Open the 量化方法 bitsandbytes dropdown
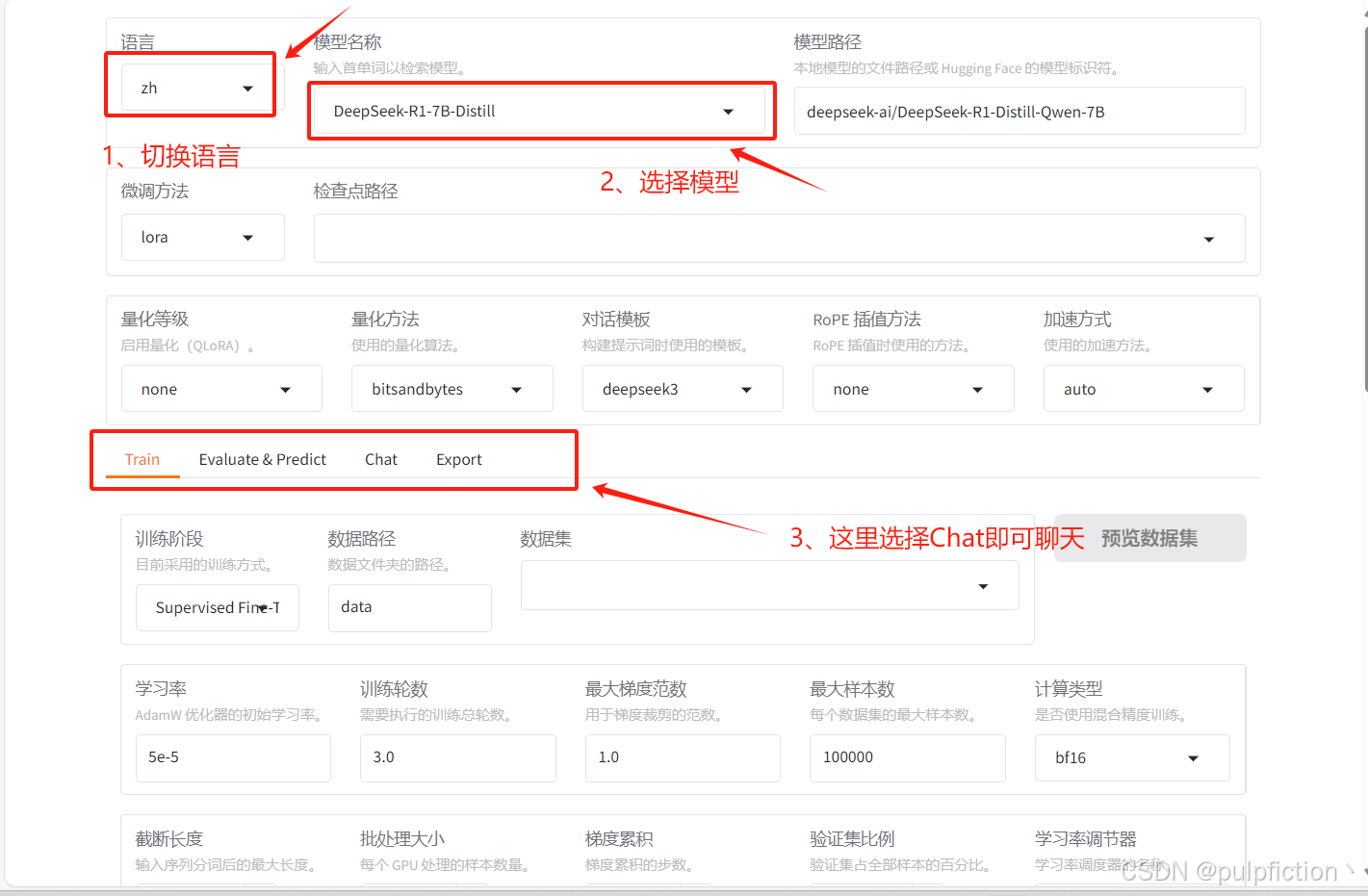 pyautogui.click(x=452, y=389)
